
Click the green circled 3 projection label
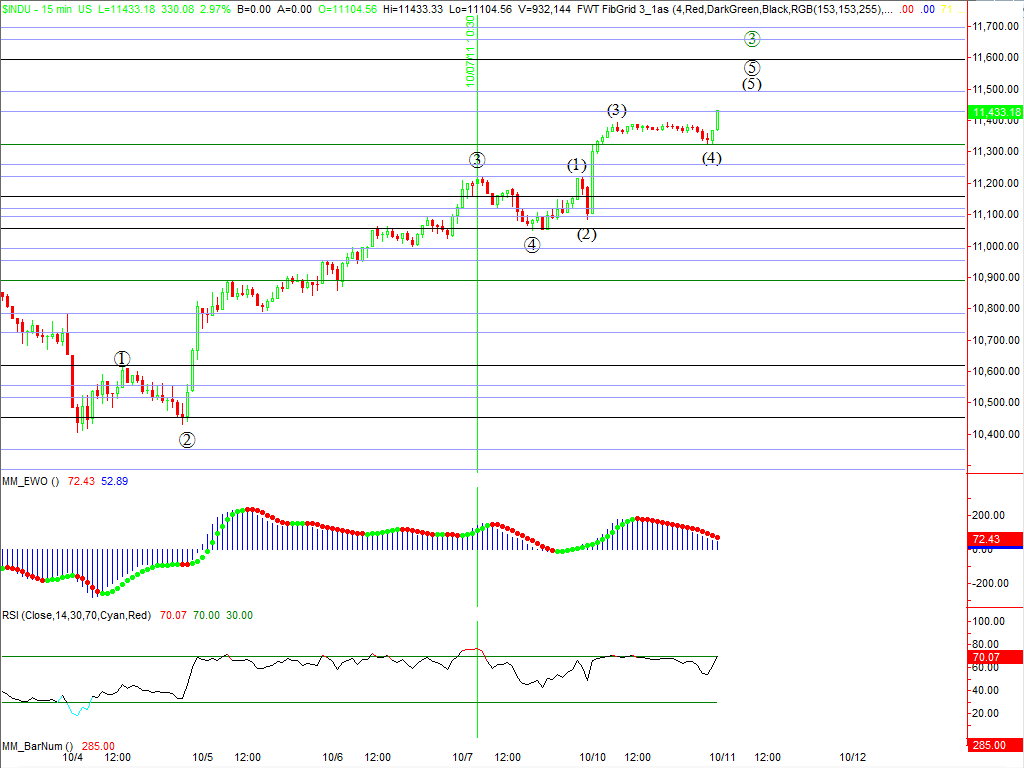(x=752, y=39)
